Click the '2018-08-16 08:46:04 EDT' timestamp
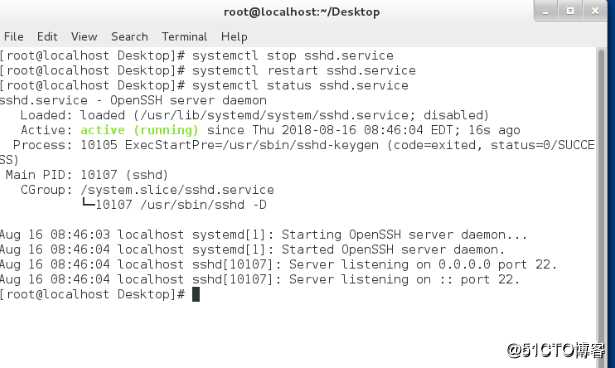 [x=367, y=130]
